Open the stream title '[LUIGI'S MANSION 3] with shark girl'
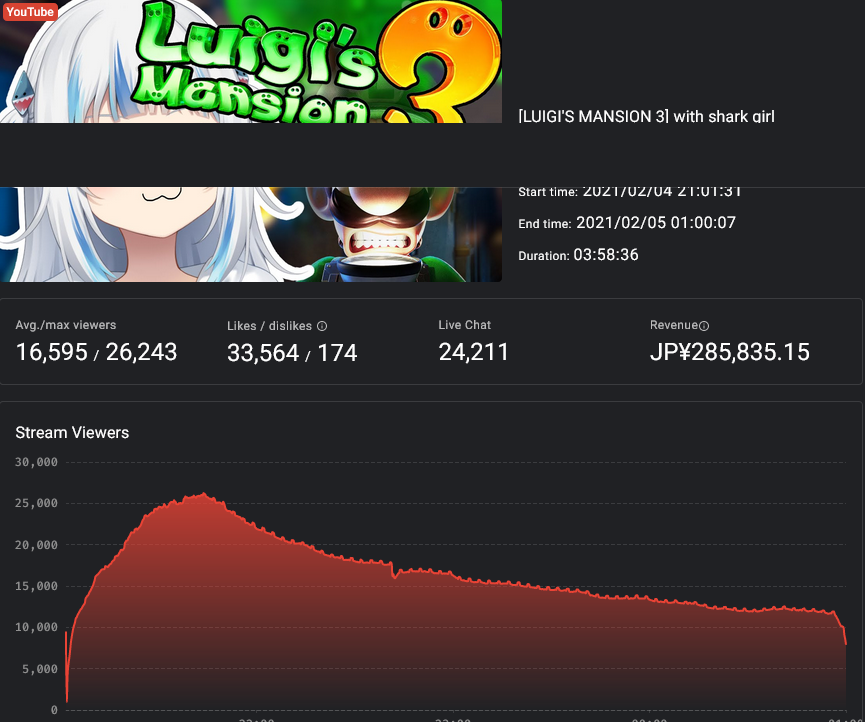 (647, 116)
